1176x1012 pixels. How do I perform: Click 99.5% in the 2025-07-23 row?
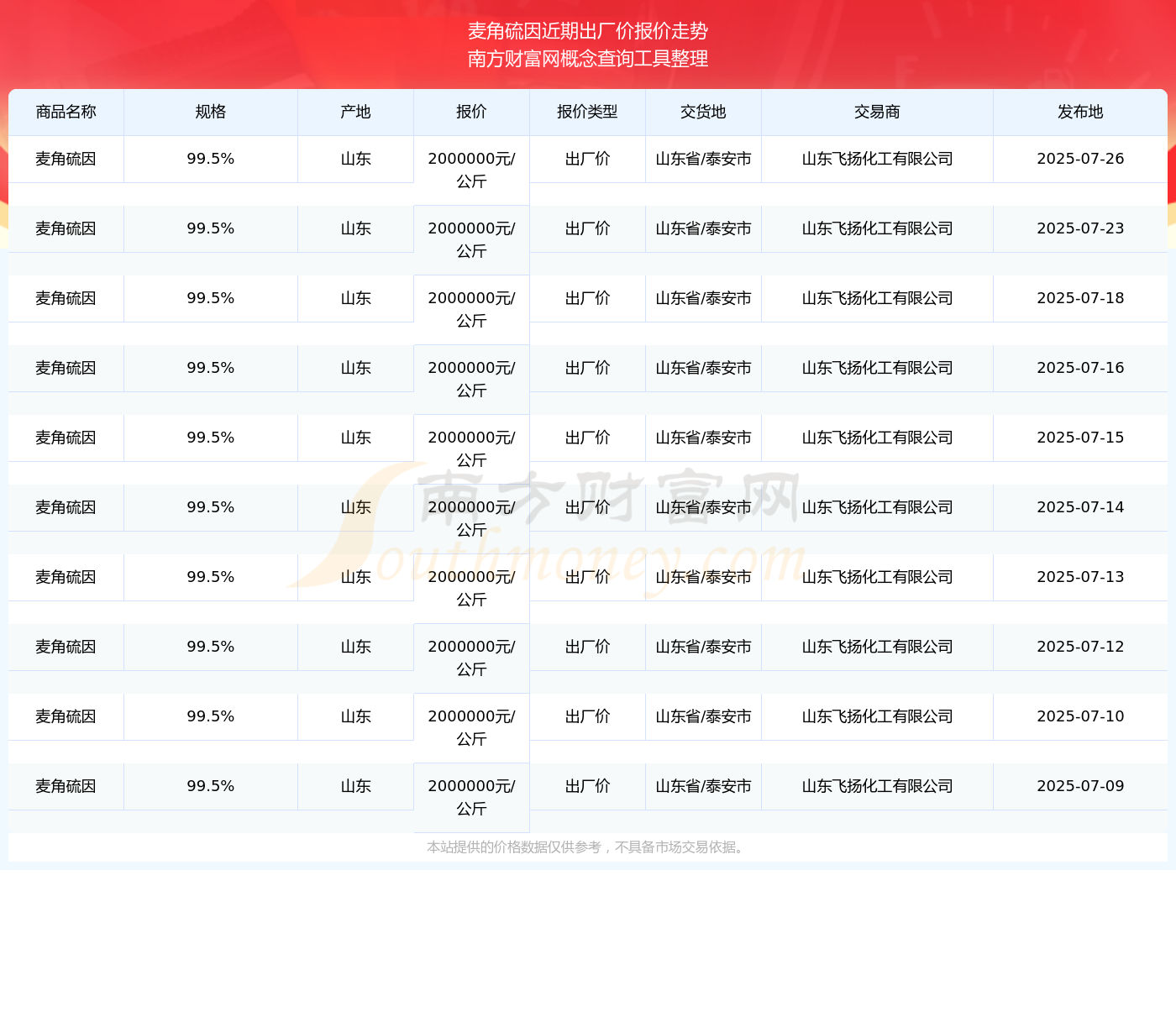[x=211, y=228]
